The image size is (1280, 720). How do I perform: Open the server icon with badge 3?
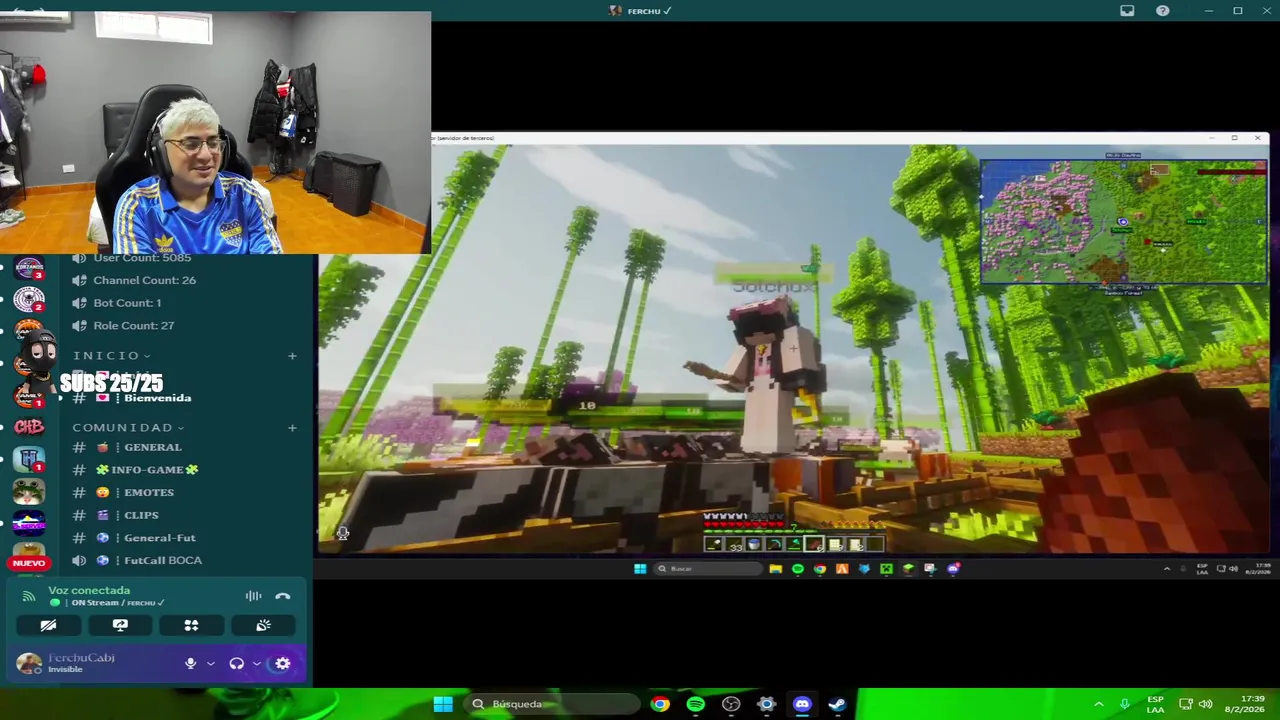point(29,268)
